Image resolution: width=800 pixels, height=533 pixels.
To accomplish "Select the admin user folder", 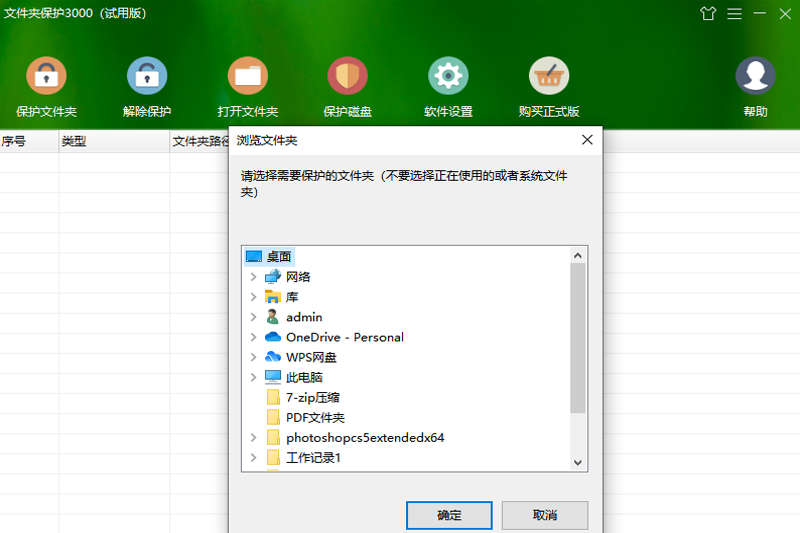I will pyautogui.click(x=304, y=317).
